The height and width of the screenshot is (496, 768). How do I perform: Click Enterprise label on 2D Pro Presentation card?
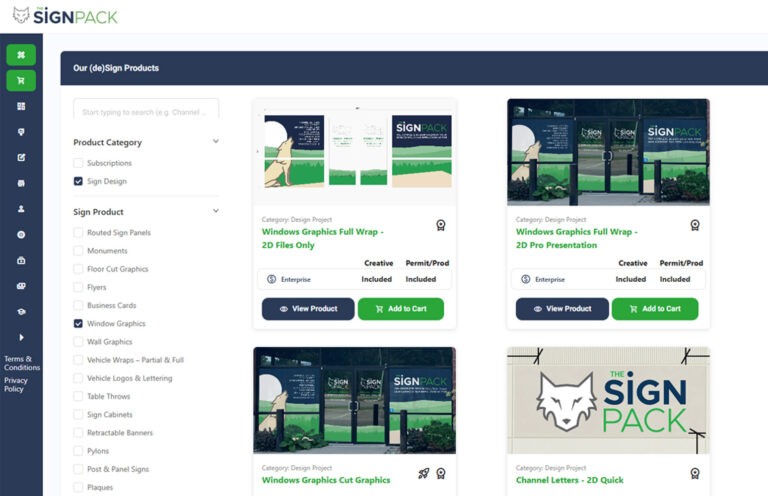[550, 280]
